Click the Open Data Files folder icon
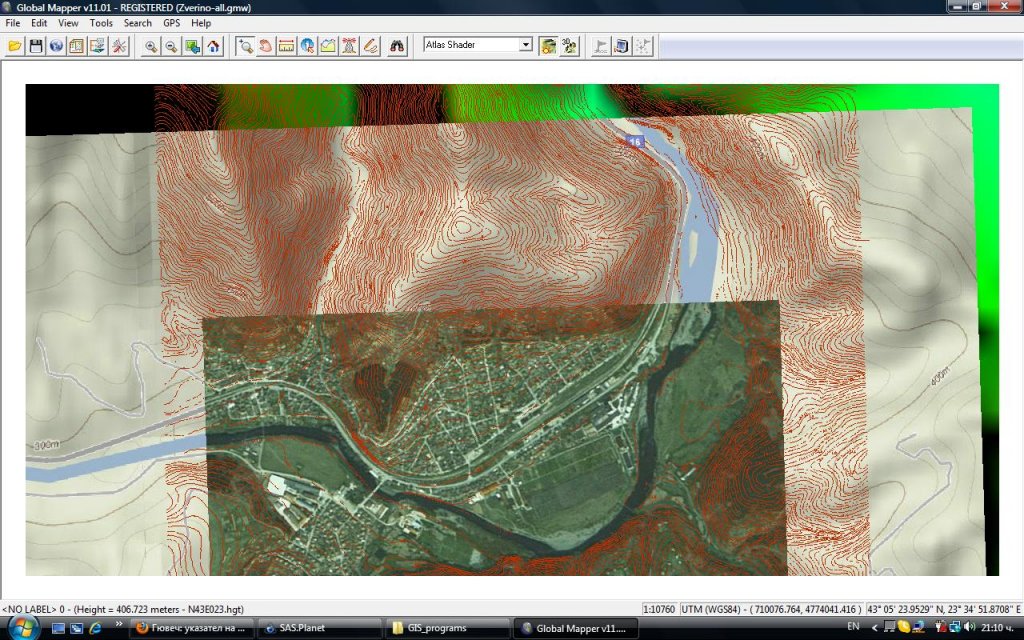Image resolution: width=1024 pixels, height=640 pixels. tap(15, 45)
